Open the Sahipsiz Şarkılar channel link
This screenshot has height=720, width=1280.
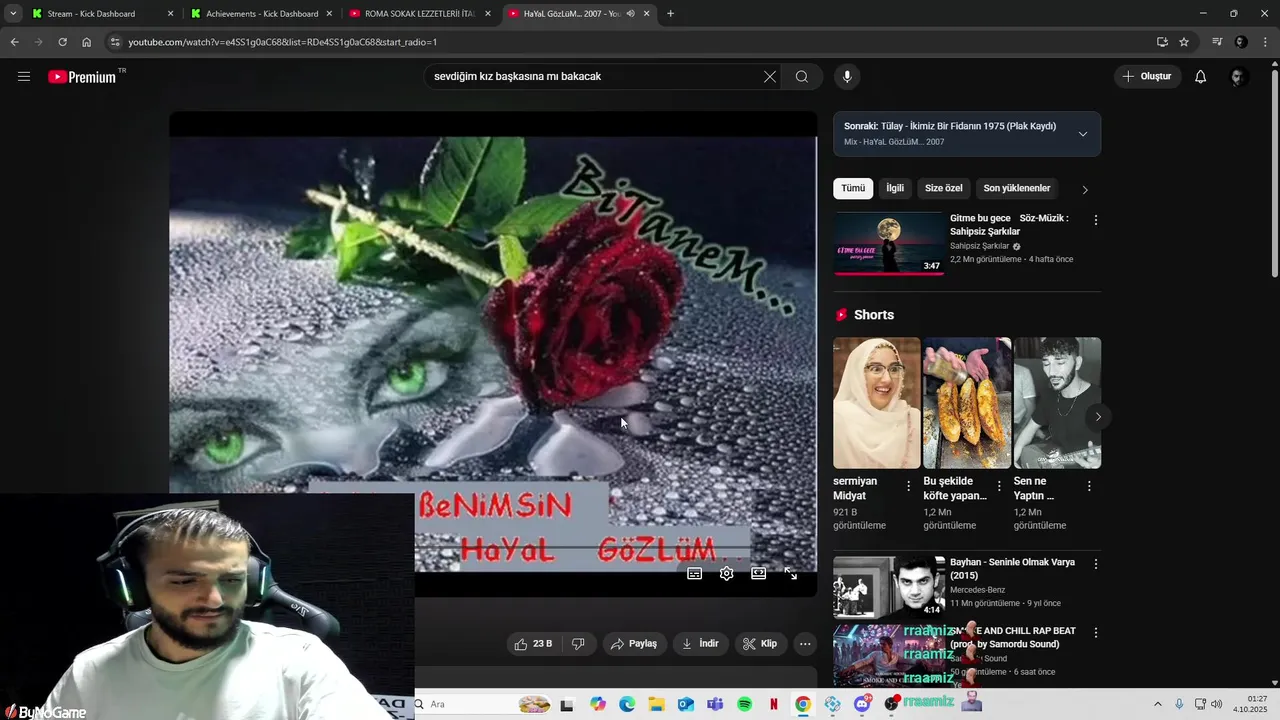(980, 246)
